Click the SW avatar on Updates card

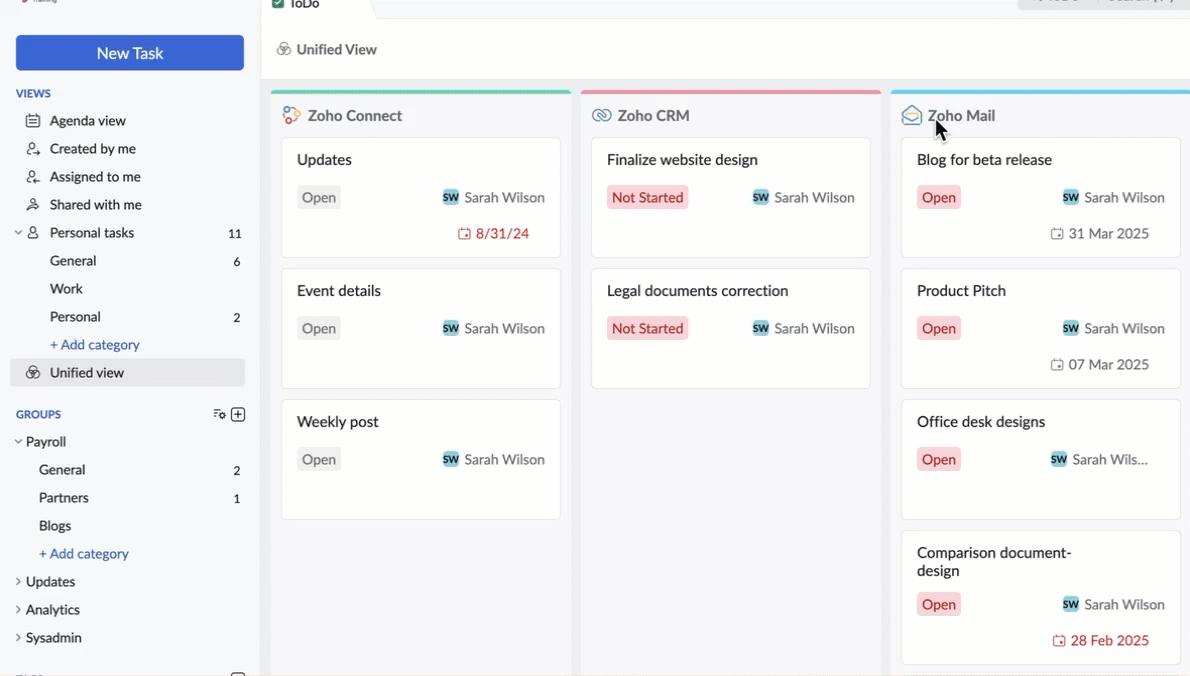(x=451, y=197)
